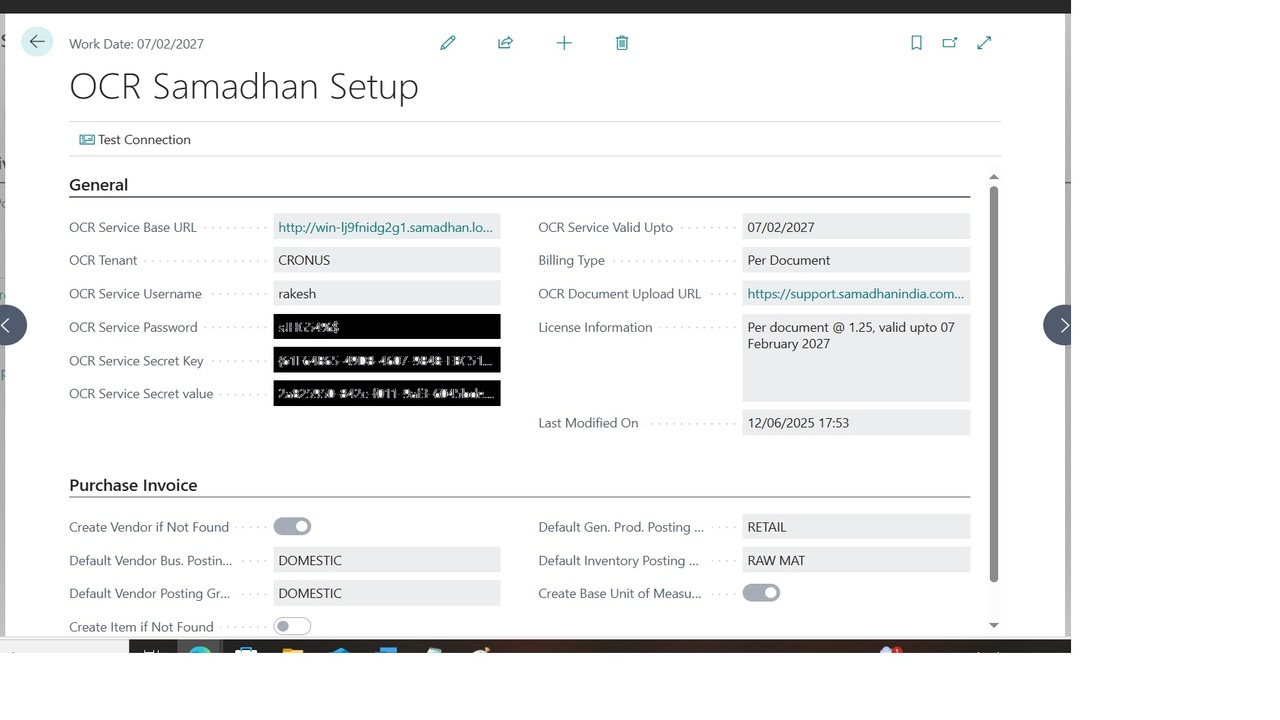Open the OCR Document Upload URL link
Screen dimensions: 1280x720
pyautogui.click(x=855, y=294)
